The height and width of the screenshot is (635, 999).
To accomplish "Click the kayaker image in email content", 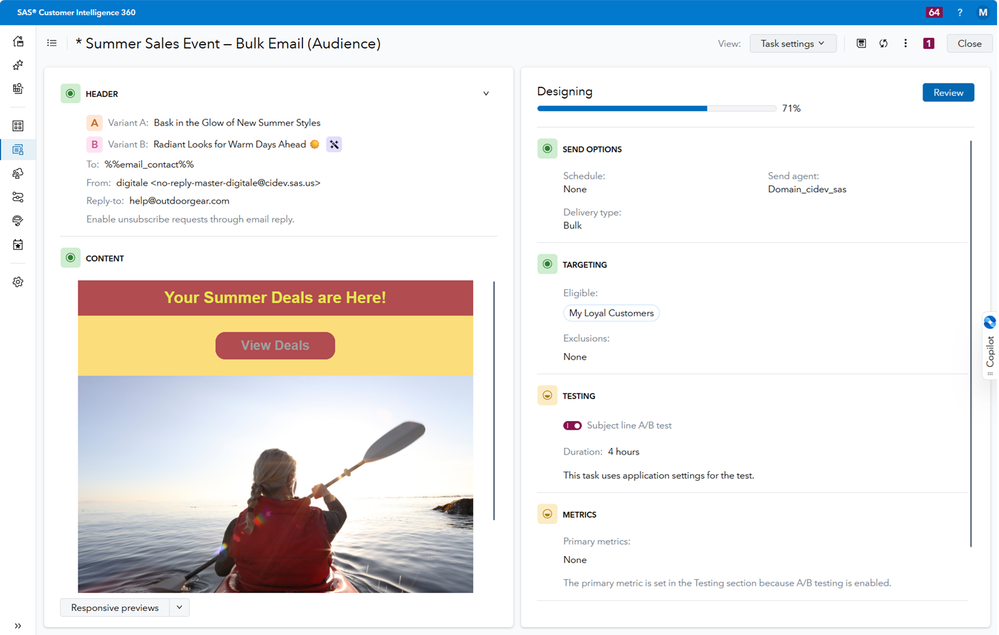I will point(275,484).
